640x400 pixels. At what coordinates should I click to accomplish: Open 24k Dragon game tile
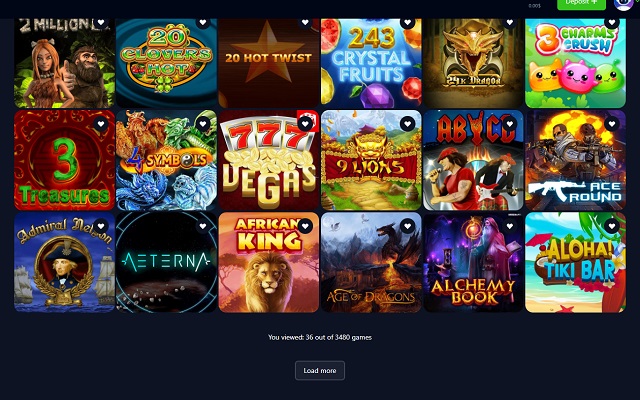[473, 63]
